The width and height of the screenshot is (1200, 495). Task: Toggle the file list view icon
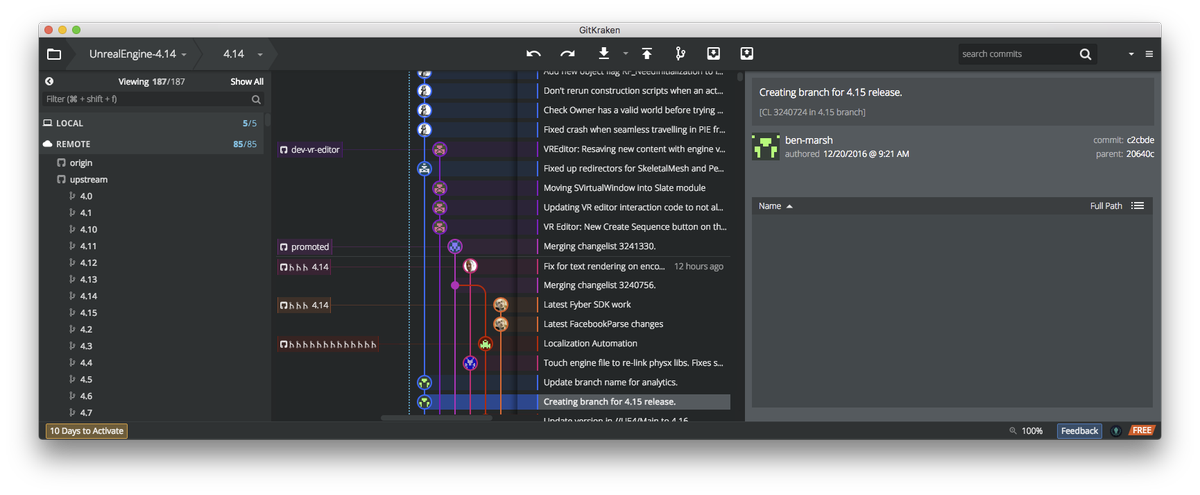1137,206
